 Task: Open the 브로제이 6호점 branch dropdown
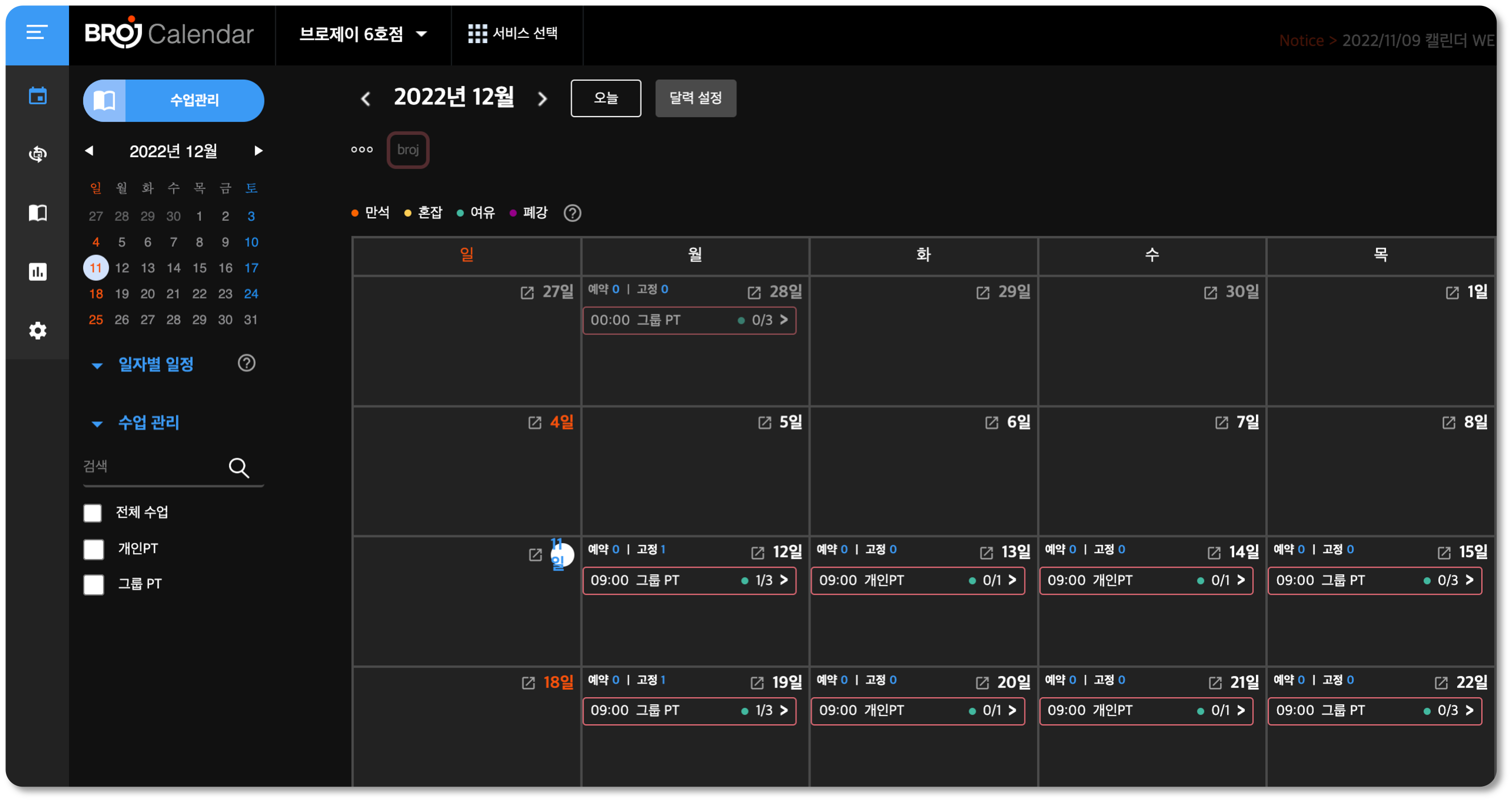point(363,34)
